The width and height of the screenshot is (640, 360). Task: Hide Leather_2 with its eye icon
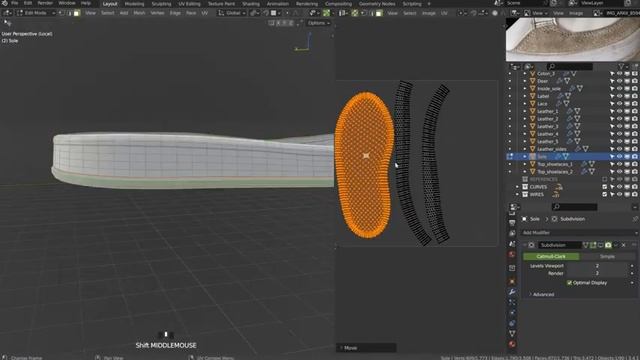click(x=620, y=119)
